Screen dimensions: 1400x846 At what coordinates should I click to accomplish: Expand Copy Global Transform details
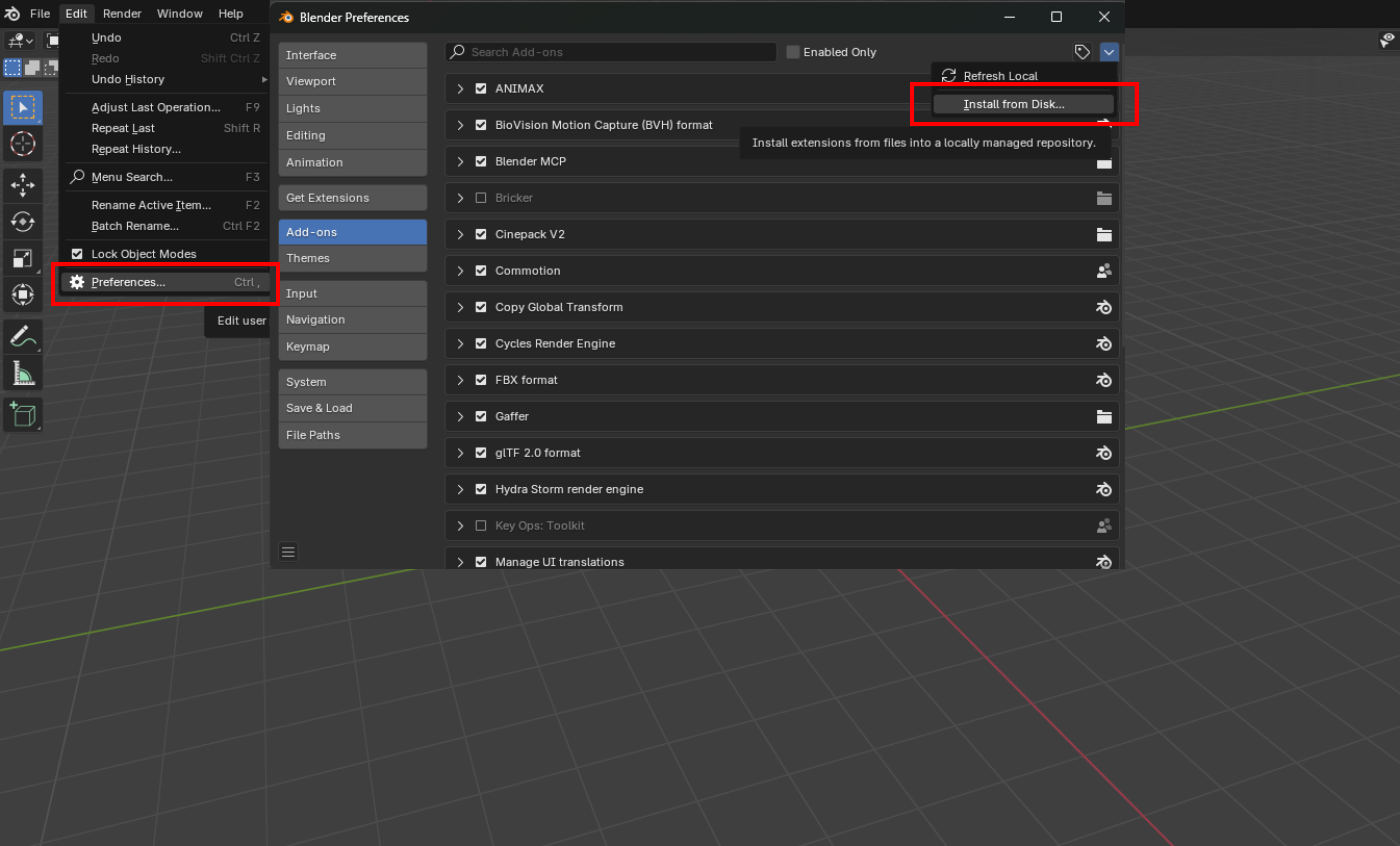(x=460, y=307)
